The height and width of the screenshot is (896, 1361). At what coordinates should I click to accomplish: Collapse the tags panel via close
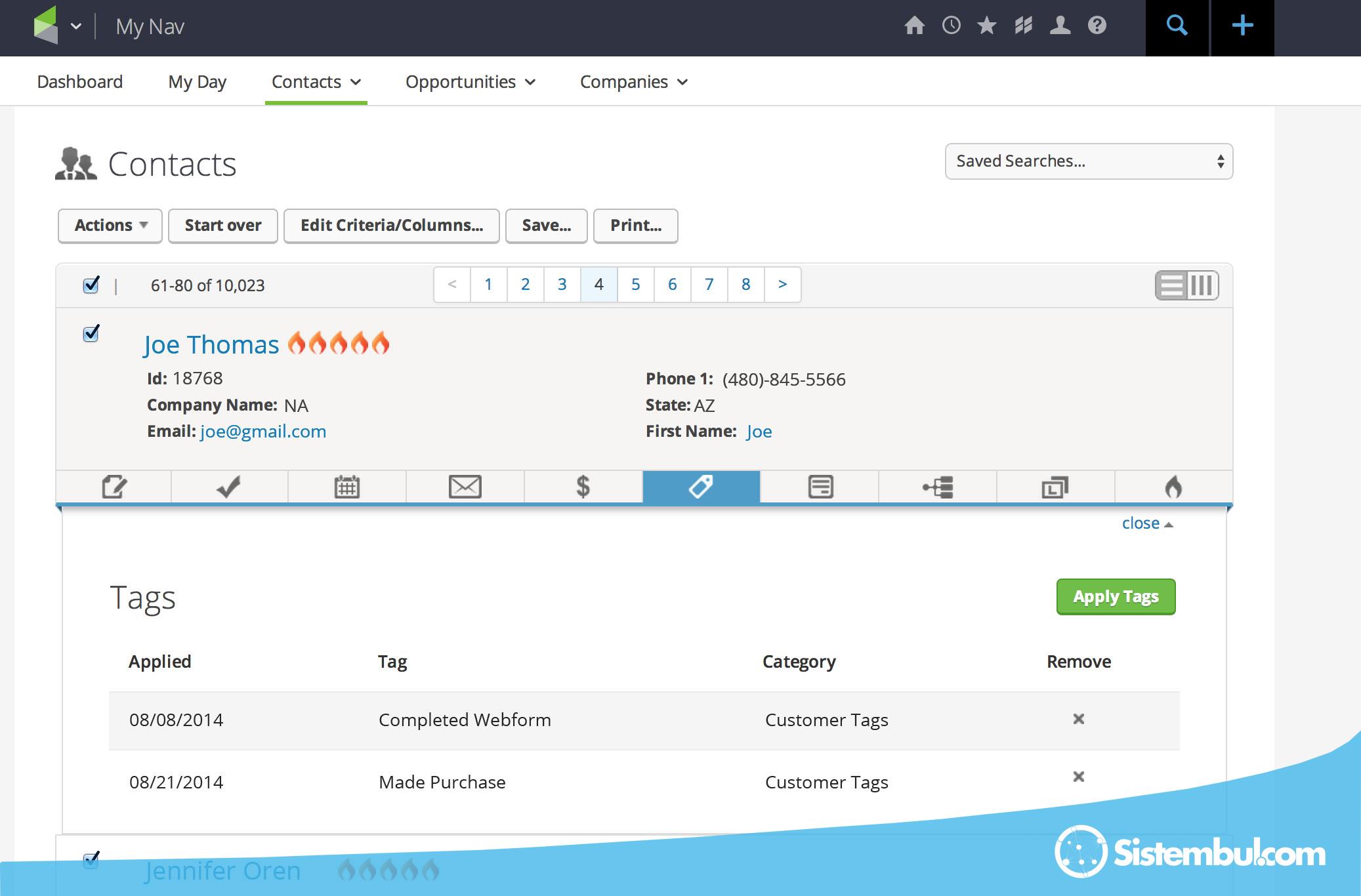coord(1147,523)
